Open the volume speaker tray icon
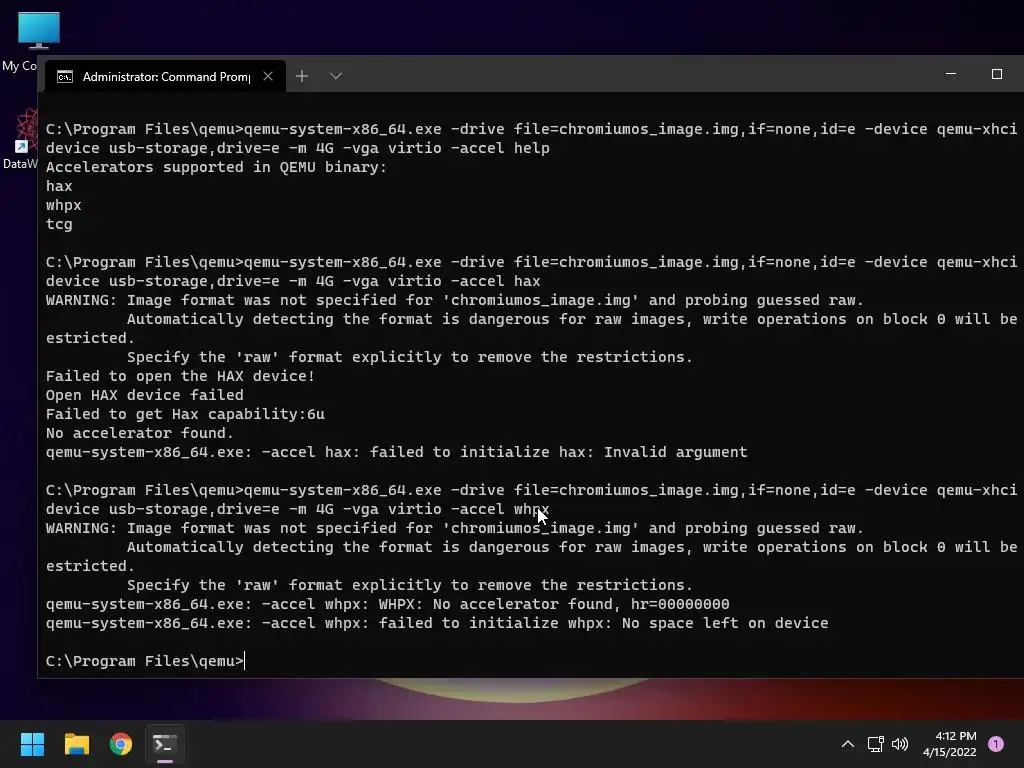This screenshot has width=1024, height=768. coord(900,744)
